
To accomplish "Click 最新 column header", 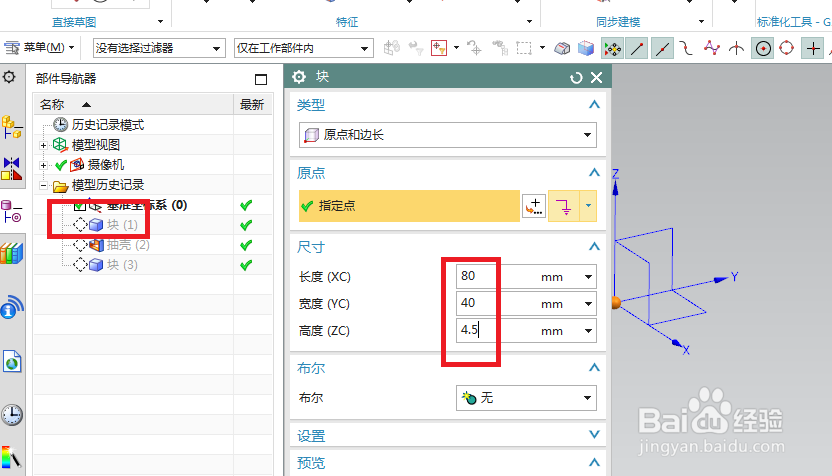I will (x=252, y=105).
